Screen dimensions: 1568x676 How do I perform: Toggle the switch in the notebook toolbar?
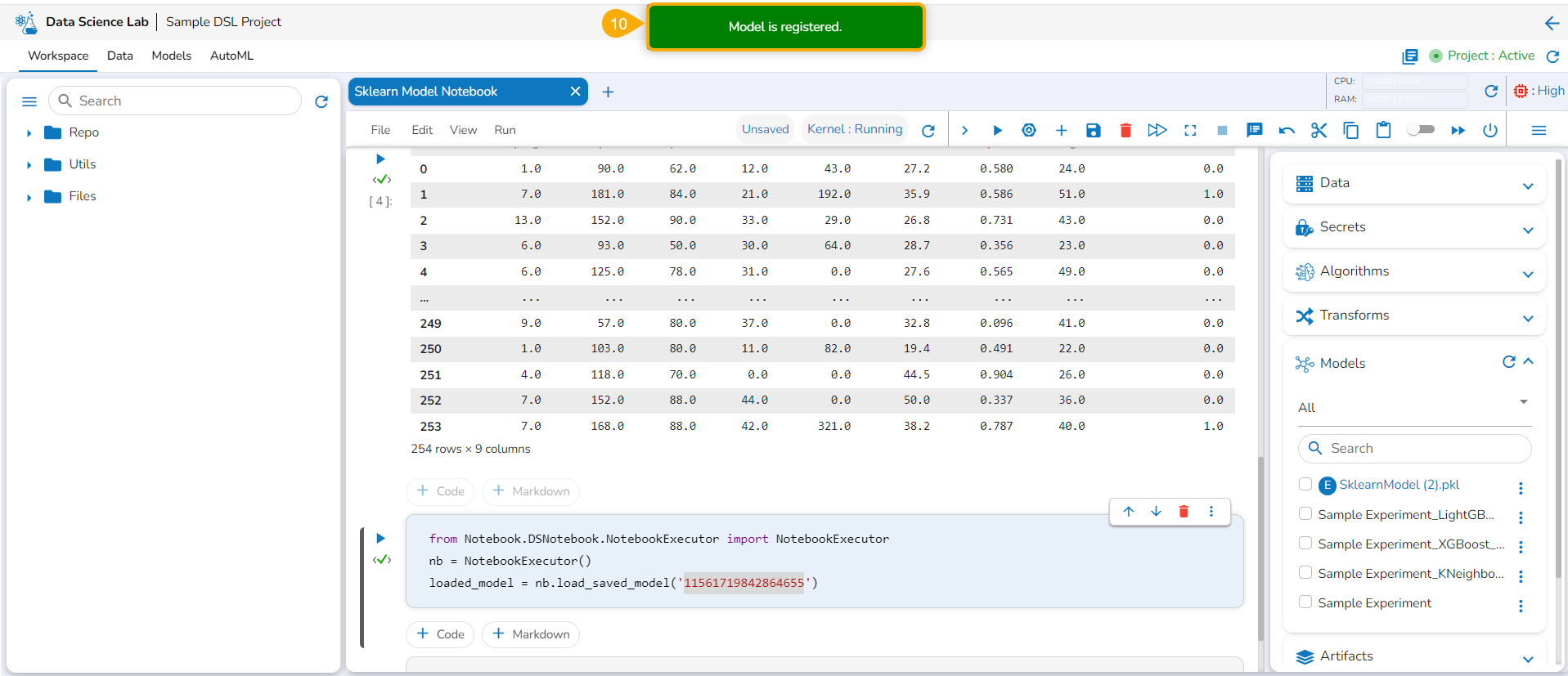point(1421,130)
